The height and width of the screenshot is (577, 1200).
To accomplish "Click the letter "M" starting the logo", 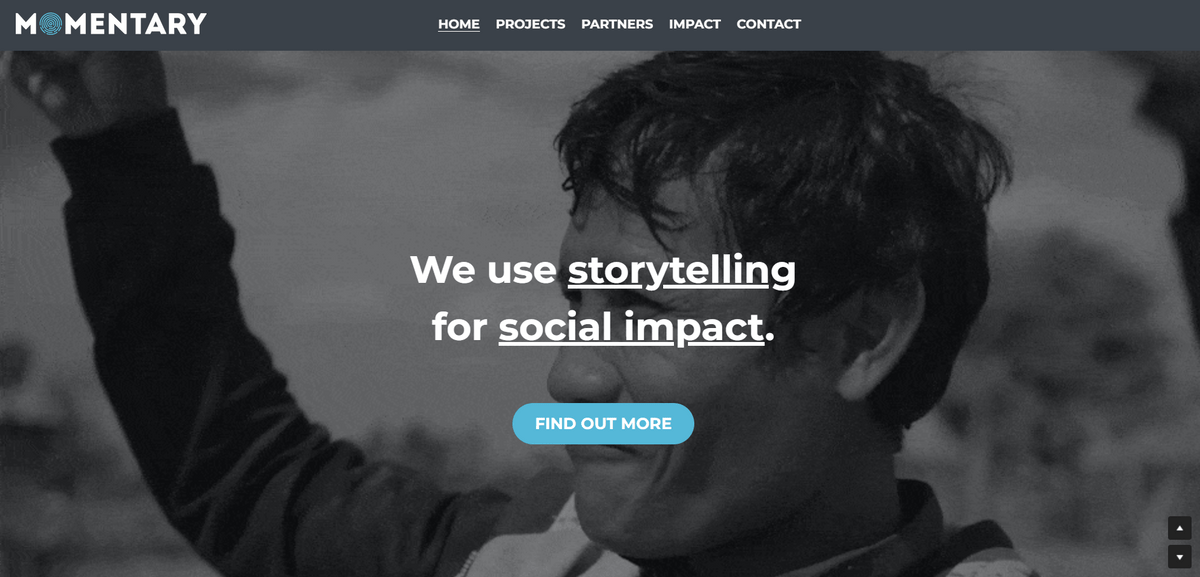I will click(26, 24).
